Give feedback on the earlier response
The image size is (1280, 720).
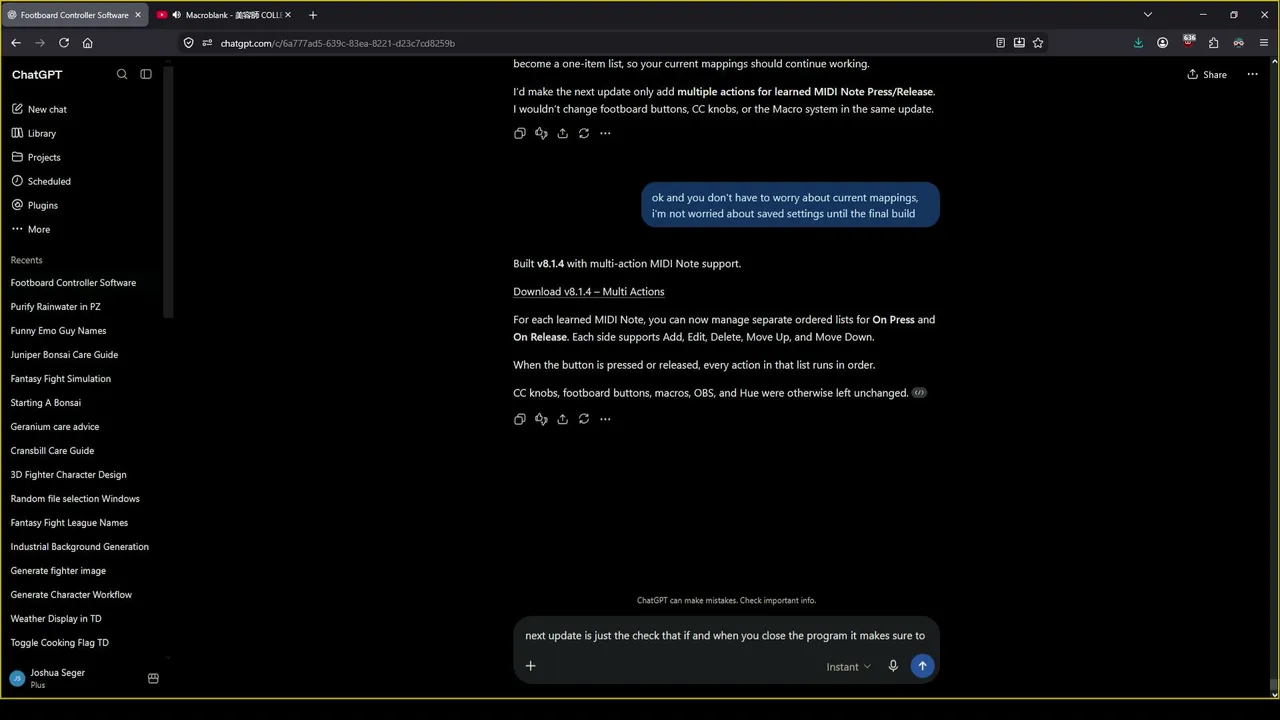541,133
